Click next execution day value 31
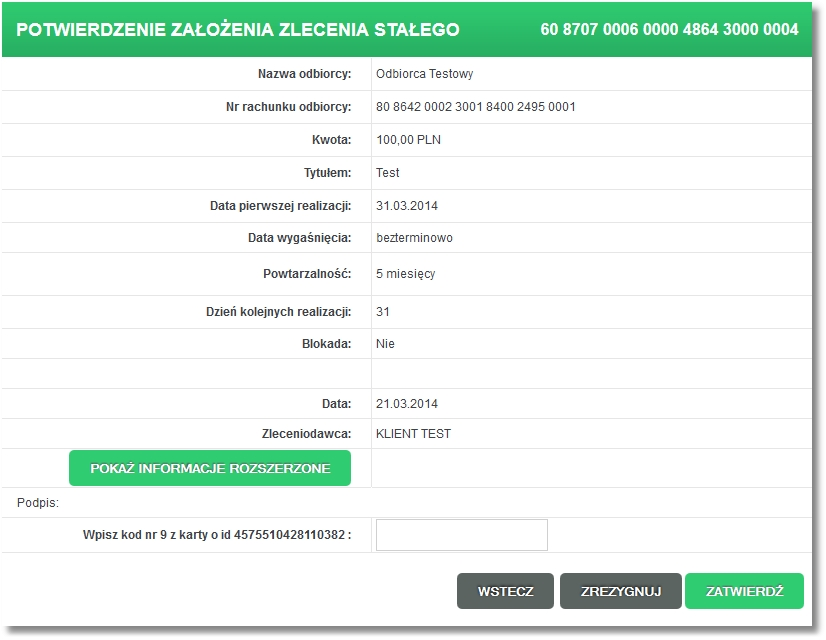826x640 pixels. point(382,311)
